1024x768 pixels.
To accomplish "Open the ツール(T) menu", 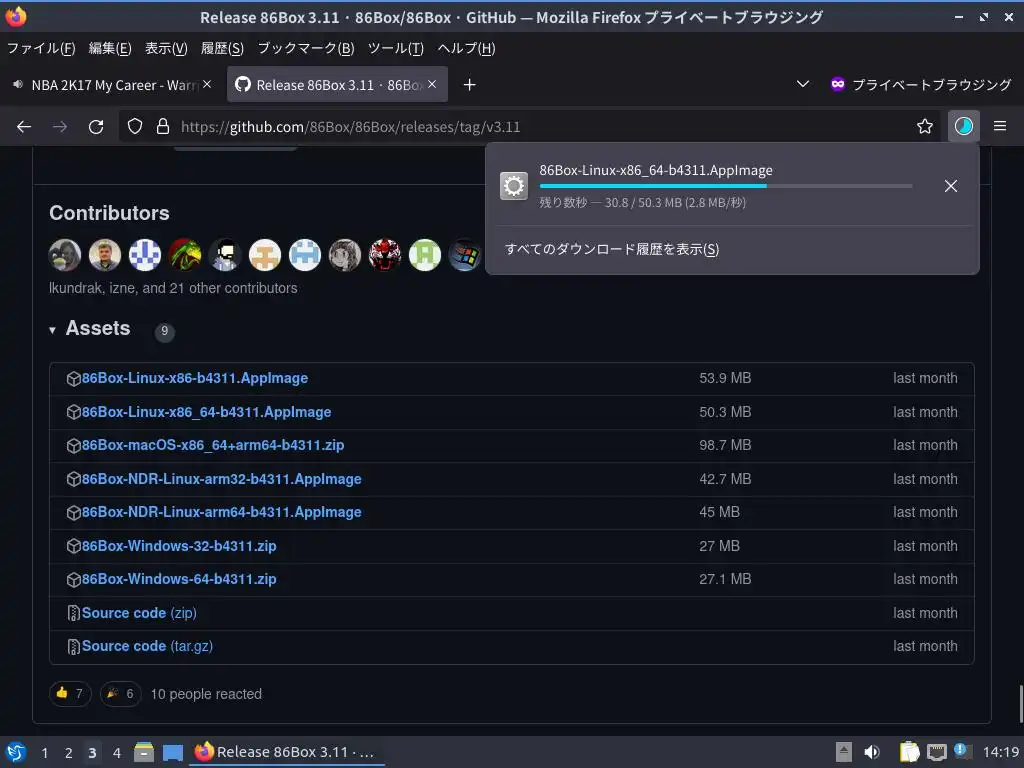I will [x=396, y=48].
